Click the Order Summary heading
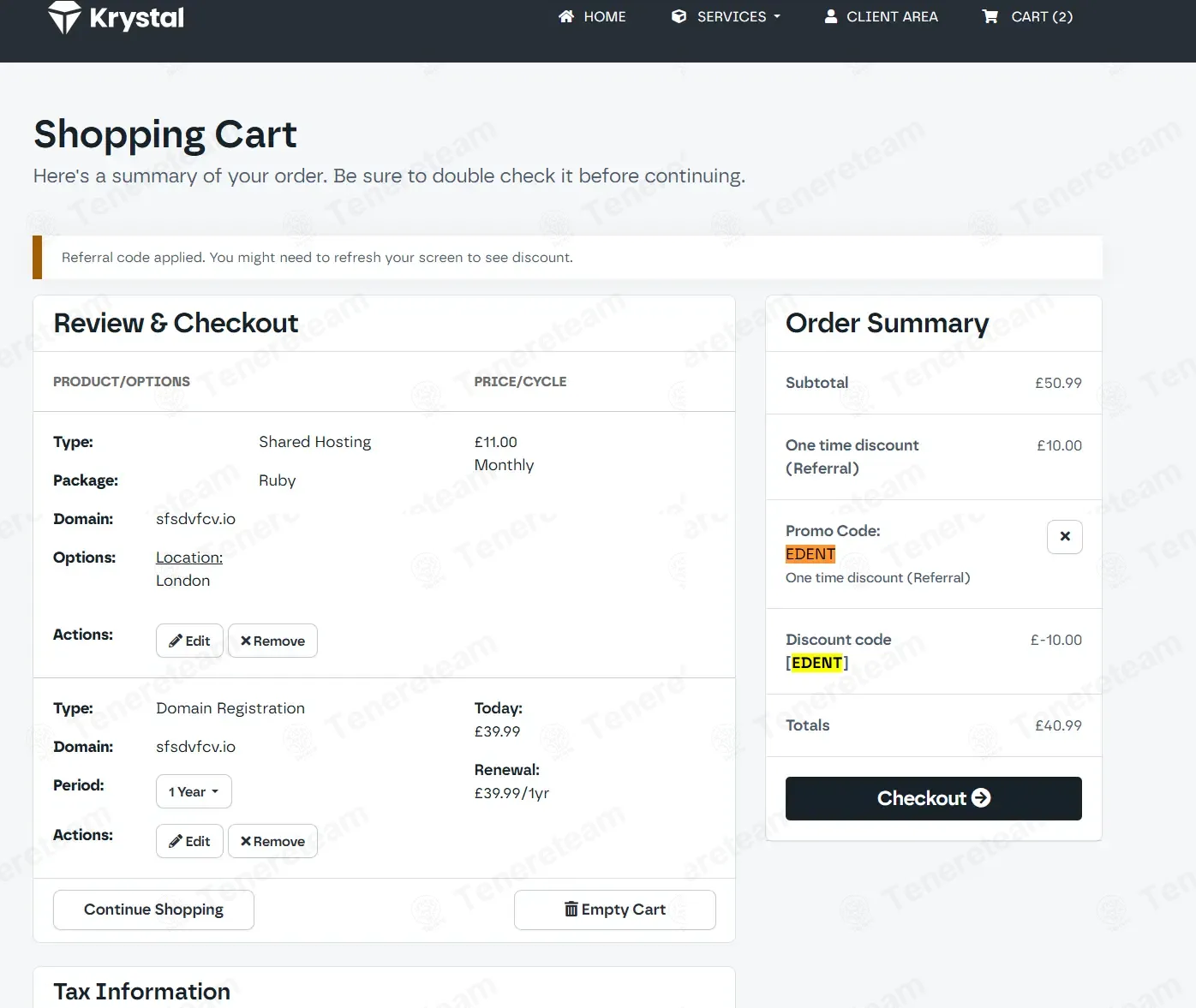1196x1008 pixels. coord(887,323)
